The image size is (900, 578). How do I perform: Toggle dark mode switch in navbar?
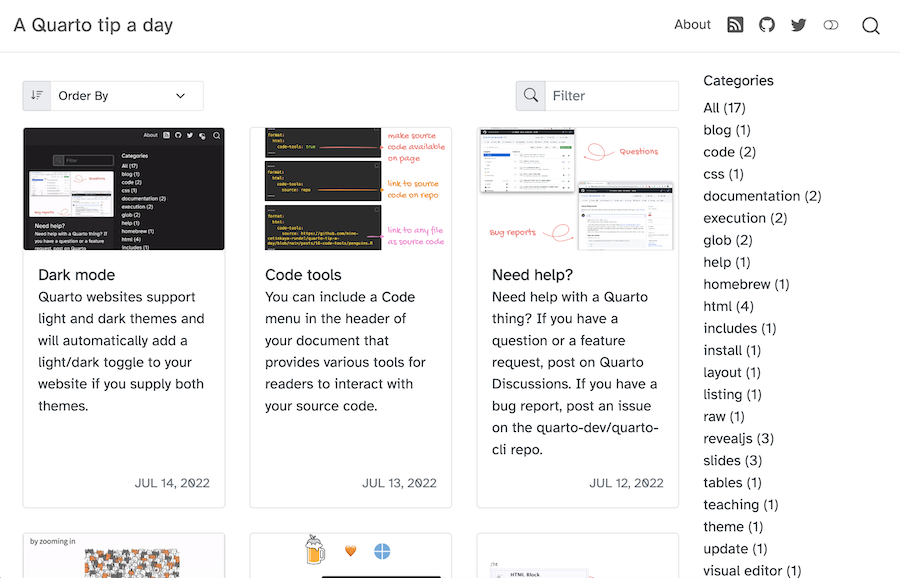[830, 25]
